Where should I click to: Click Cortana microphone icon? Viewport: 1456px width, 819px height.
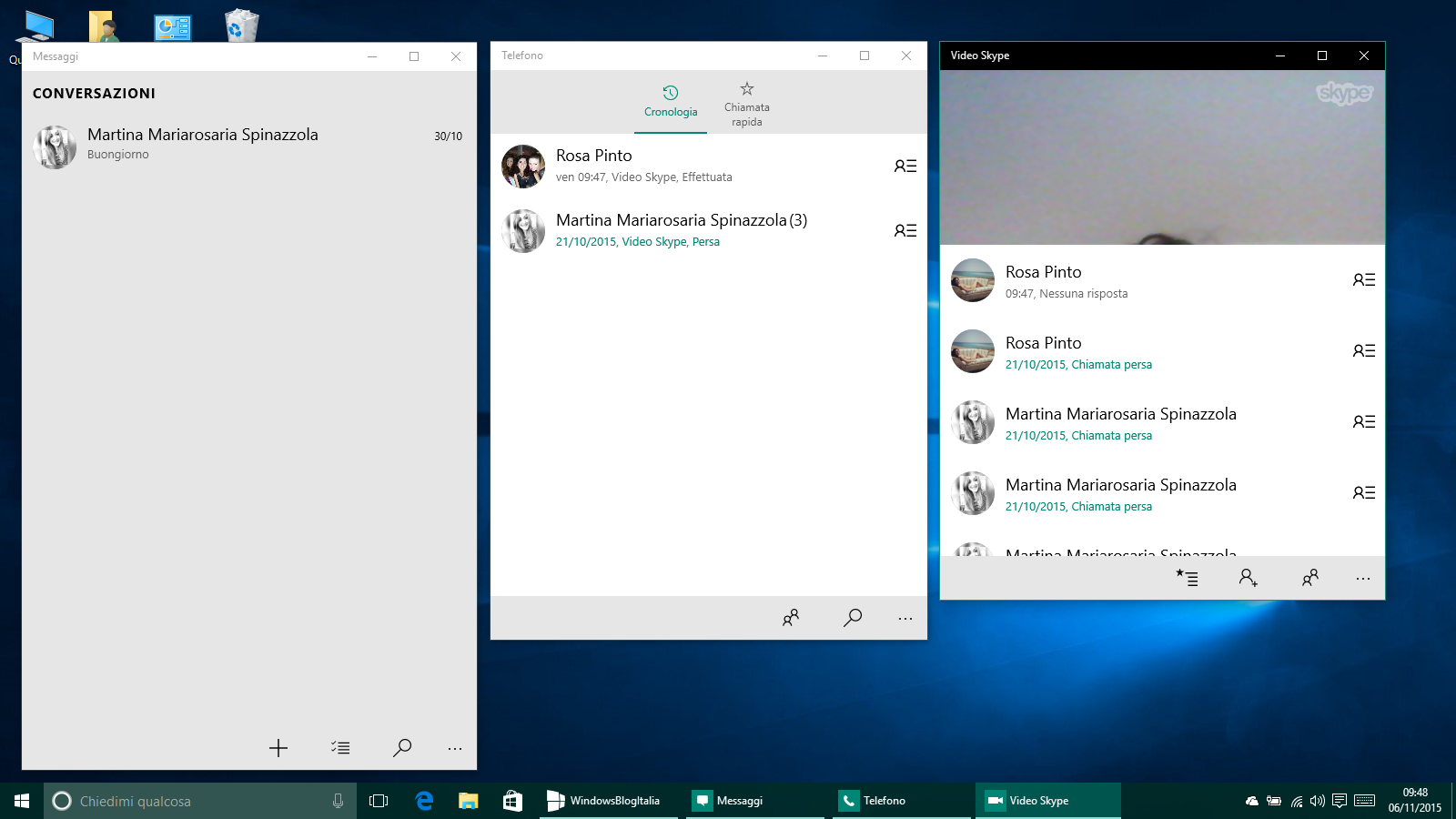338,801
